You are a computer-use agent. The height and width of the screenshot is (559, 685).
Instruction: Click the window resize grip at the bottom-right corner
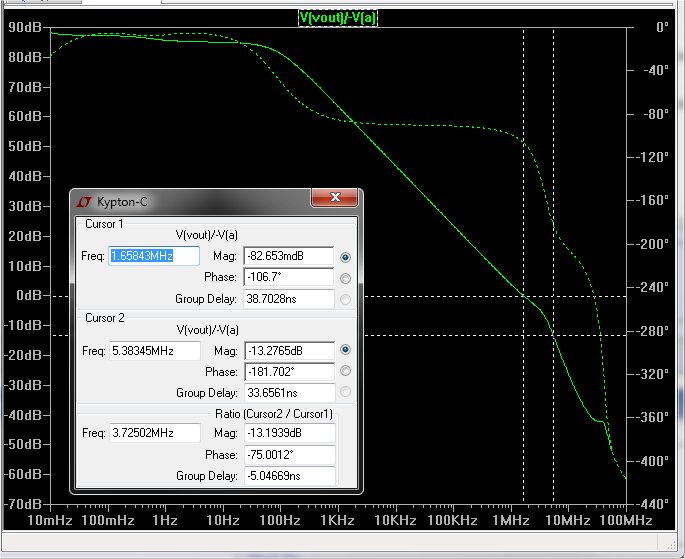671,543
